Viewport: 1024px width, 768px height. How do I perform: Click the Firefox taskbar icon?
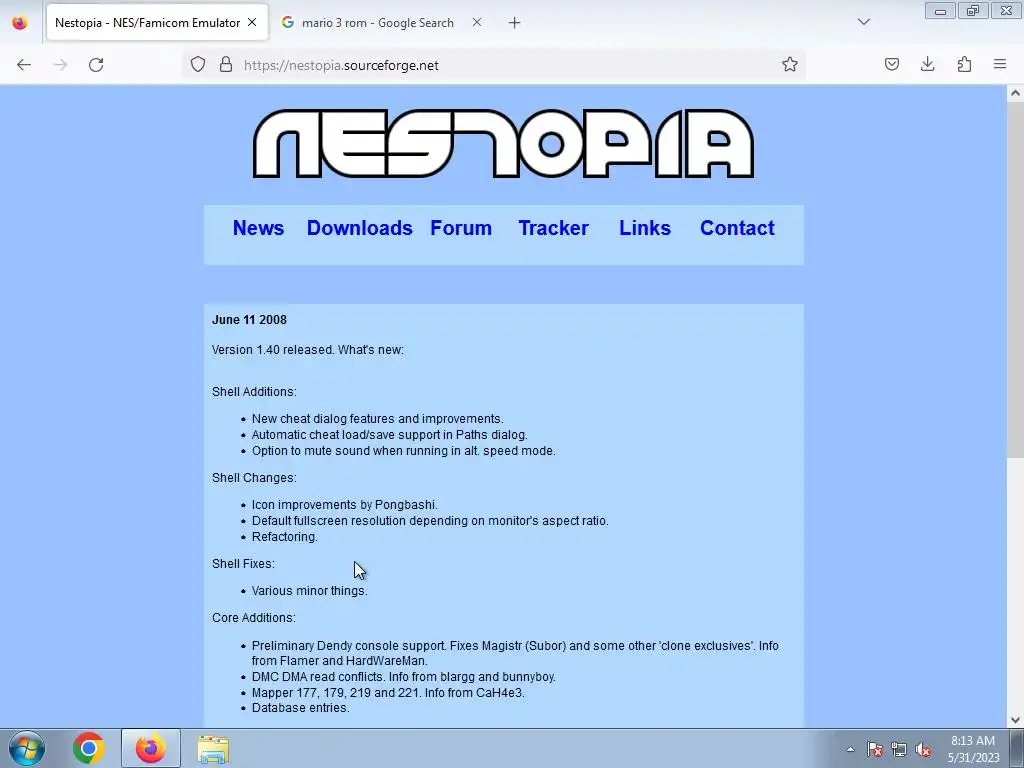[150, 748]
